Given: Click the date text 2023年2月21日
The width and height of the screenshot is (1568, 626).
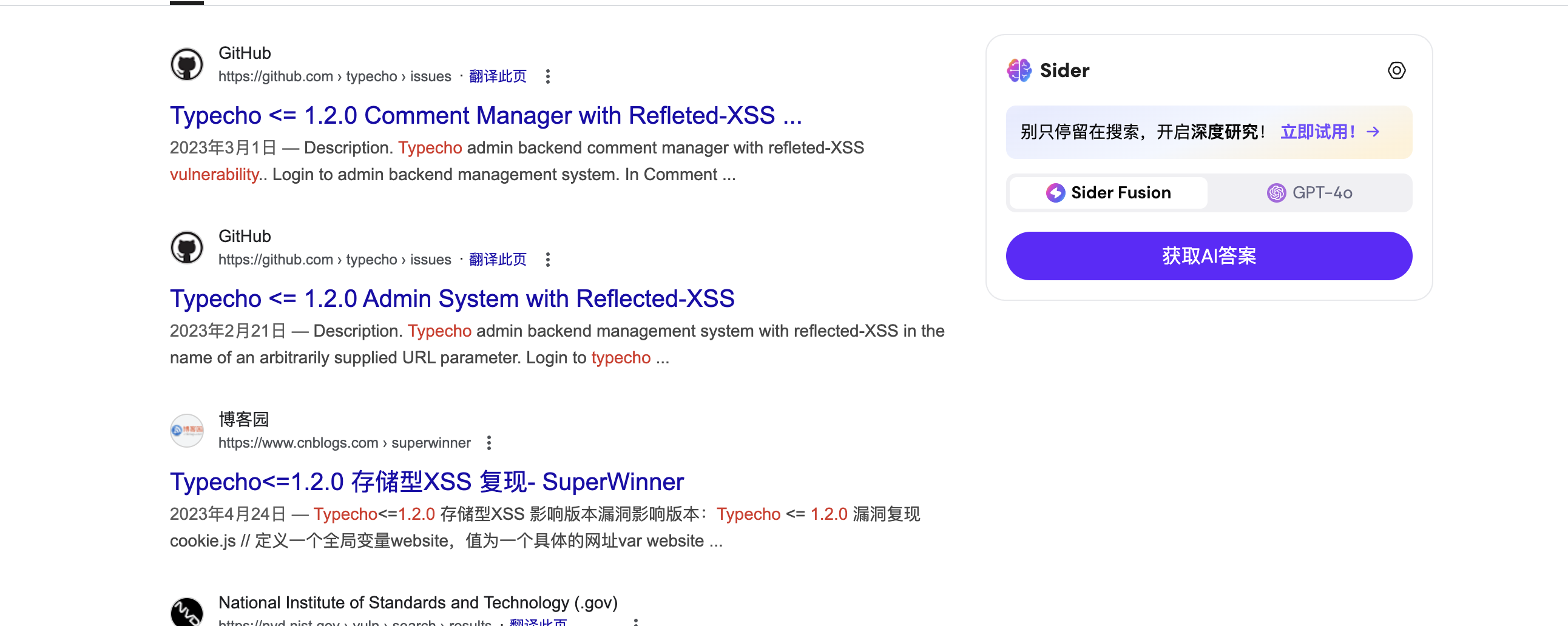Looking at the screenshot, I should (x=228, y=331).
